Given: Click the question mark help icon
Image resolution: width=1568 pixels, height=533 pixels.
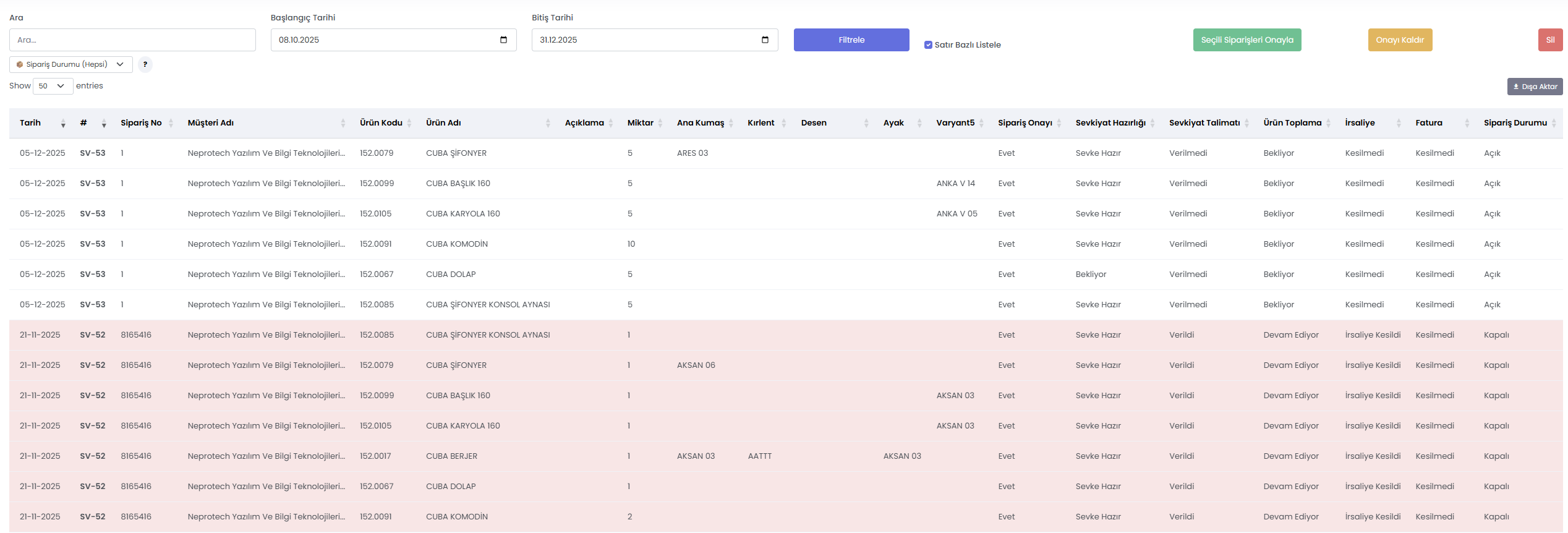Looking at the screenshot, I should click(x=145, y=64).
